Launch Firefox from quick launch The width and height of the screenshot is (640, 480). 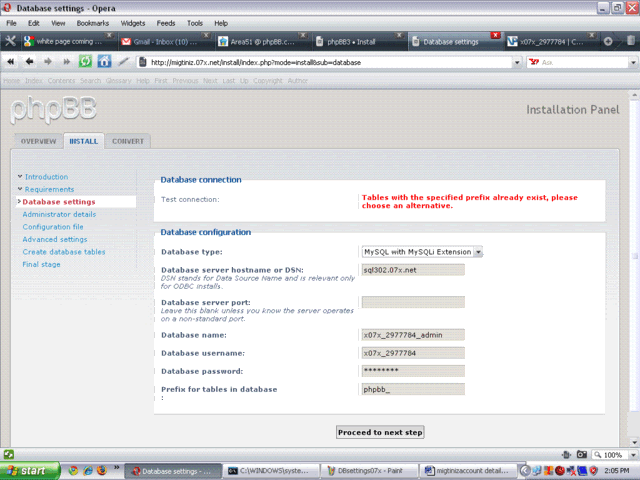[x=102, y=471]
